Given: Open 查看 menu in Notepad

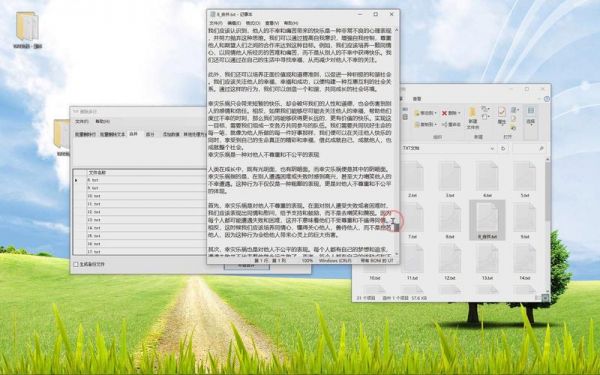Looking at the screenshot, I should (x=272, y=23).
